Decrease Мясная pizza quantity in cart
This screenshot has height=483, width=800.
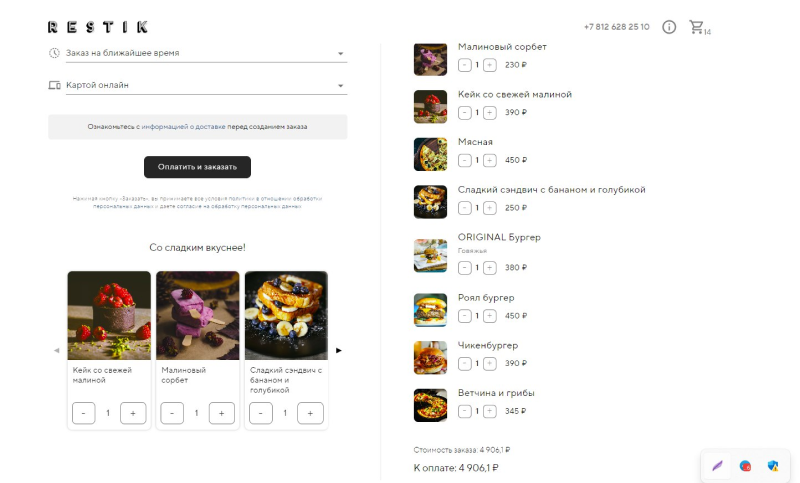[x=464, y=160]
